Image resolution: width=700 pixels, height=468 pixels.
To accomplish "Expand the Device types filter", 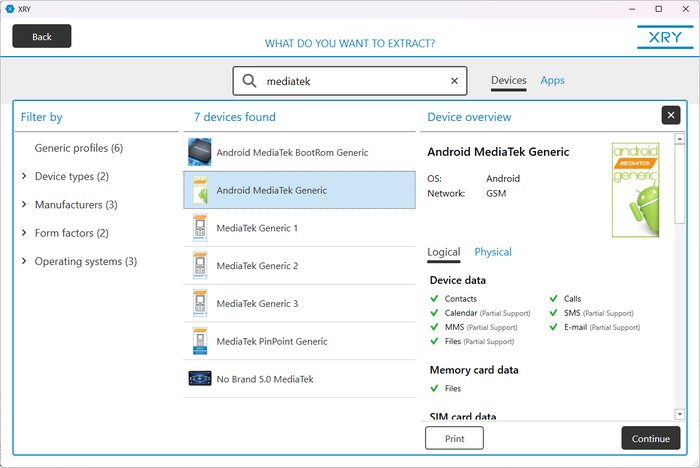I will pos(24,177).
